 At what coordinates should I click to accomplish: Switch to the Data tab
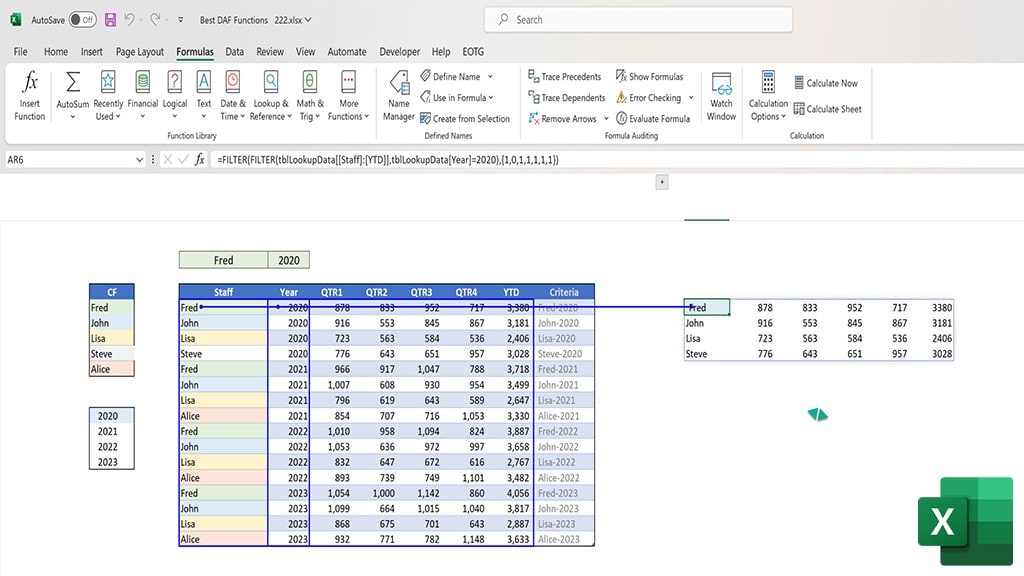pos(234,52)
